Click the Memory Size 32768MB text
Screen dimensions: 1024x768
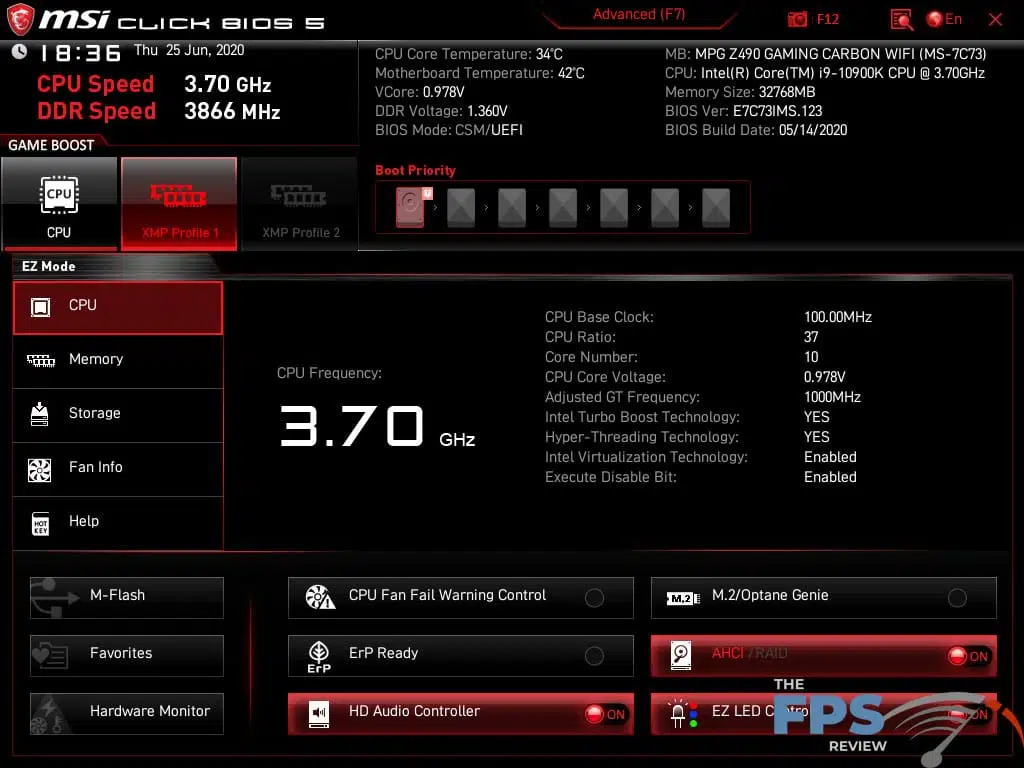[740, 92]
